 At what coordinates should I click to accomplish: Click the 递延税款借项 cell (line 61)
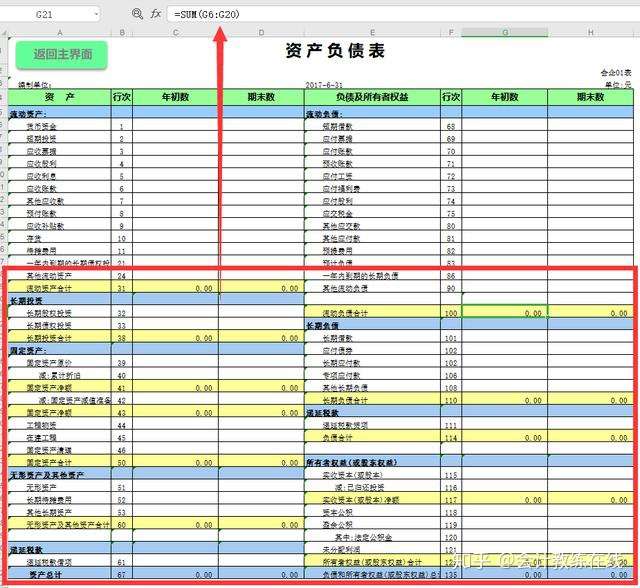pos(60,562)
